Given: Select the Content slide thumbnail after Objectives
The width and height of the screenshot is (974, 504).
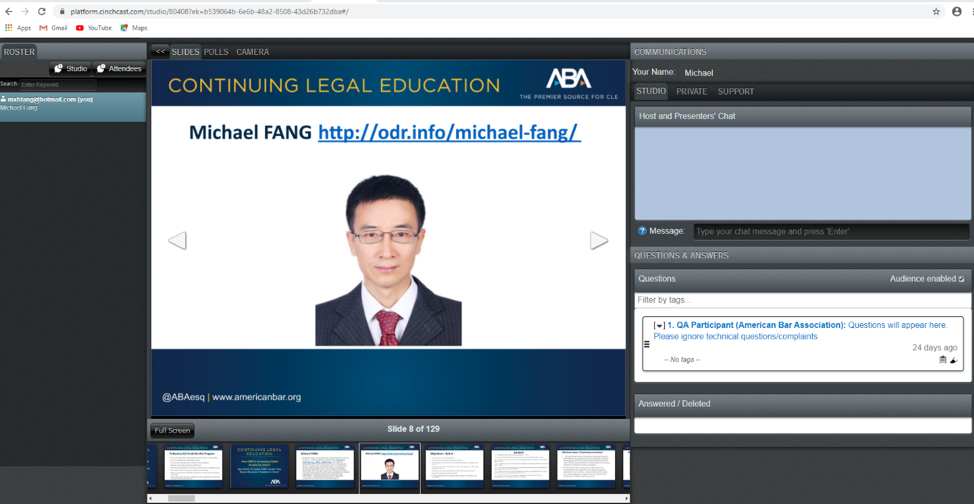Looking at the screenshot, I should tap(521, 465).
